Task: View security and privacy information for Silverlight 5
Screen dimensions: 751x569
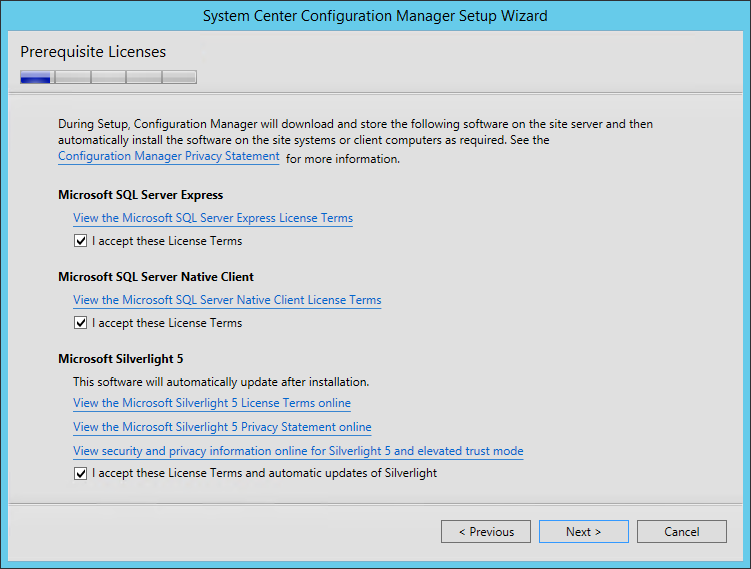Action: pyautogui.click(x=298, y=451)
